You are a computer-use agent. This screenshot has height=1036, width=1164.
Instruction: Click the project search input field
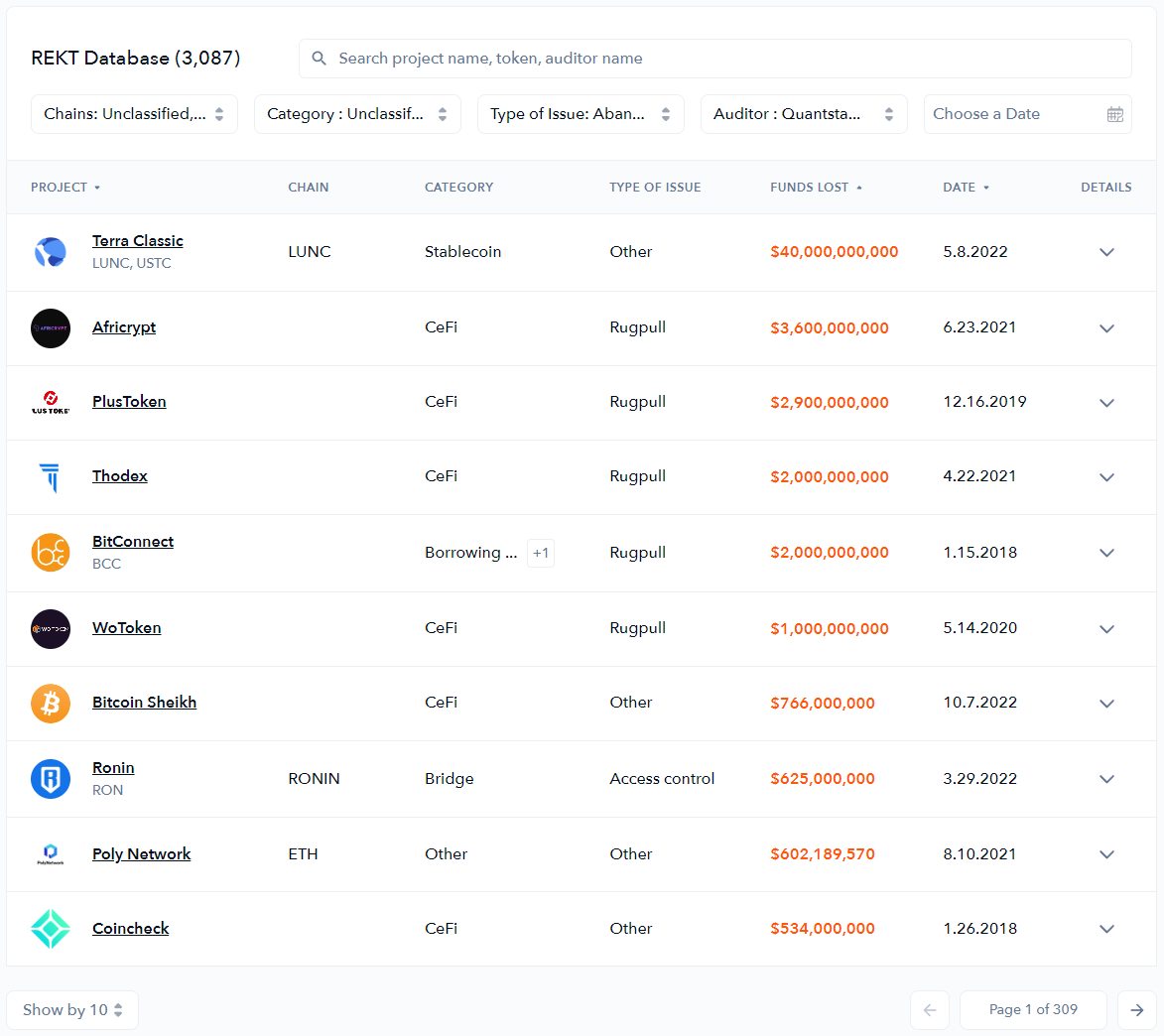pos(714,59)
